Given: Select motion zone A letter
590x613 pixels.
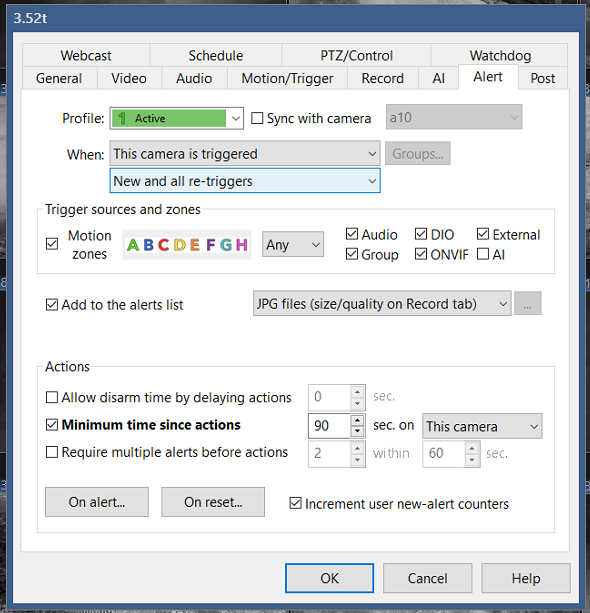Looking at the screenshot, I should 133,245.
